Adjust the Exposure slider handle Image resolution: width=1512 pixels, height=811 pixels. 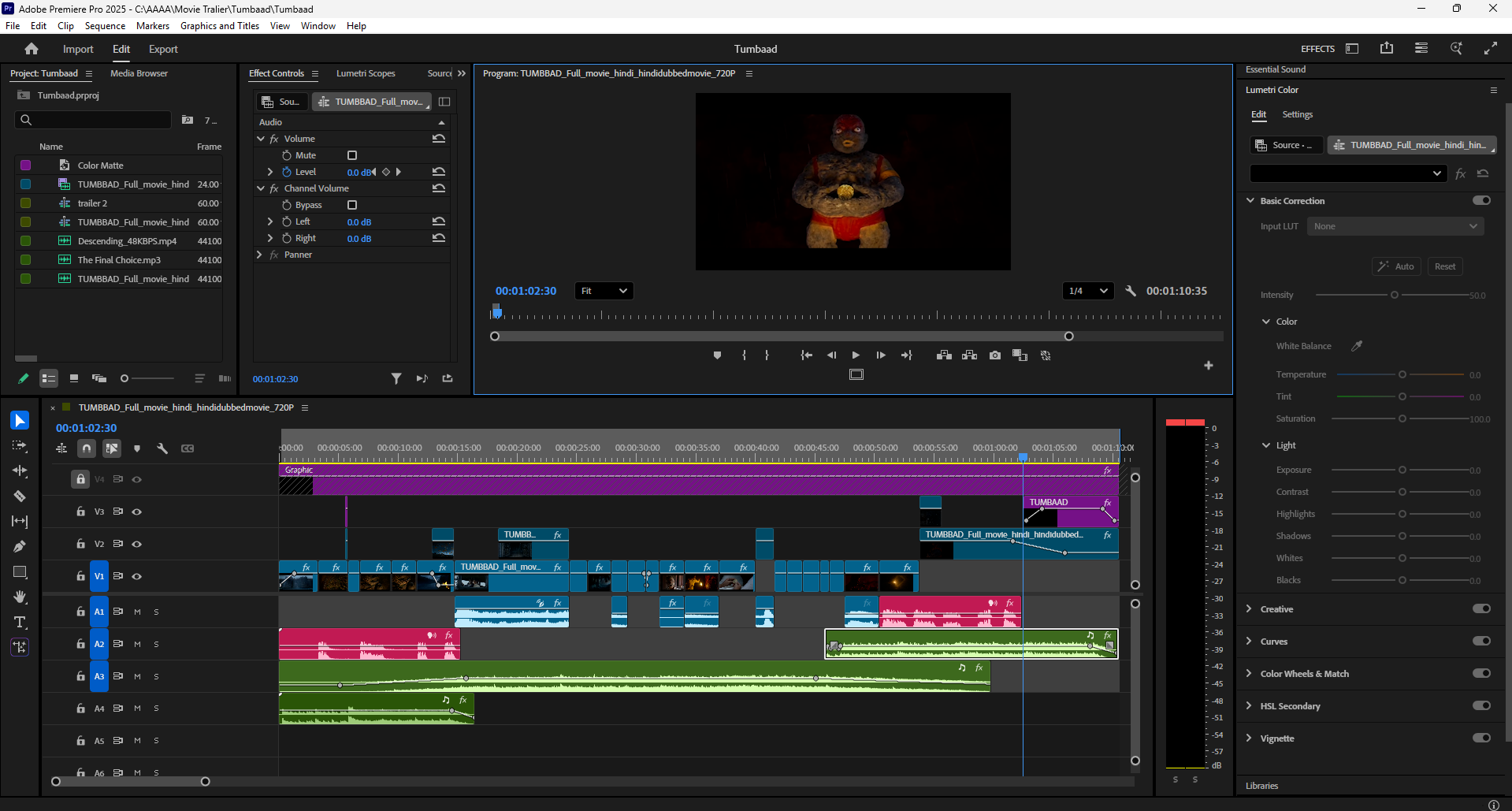click(x=1402, y=470)
